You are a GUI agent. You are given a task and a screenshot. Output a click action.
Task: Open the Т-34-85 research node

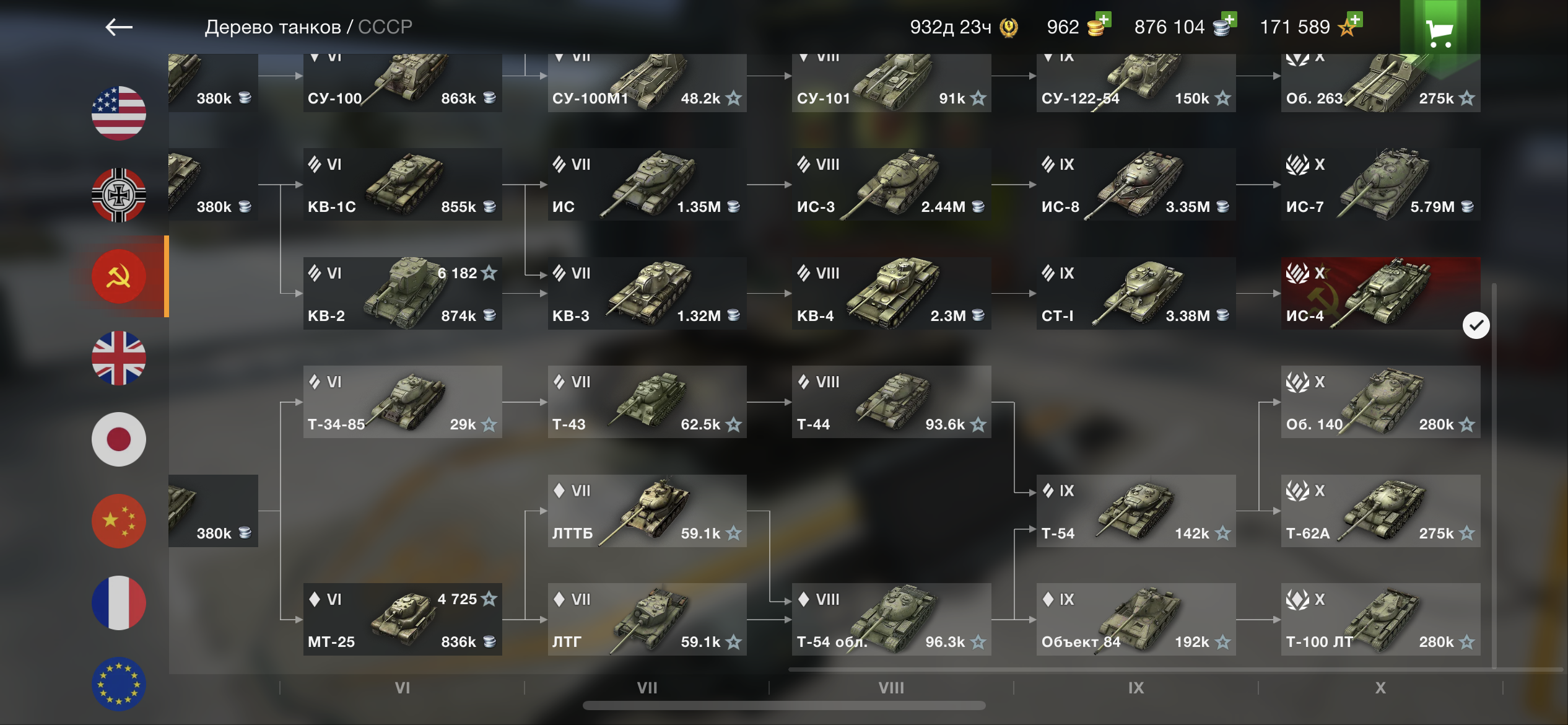coord(403,402)
